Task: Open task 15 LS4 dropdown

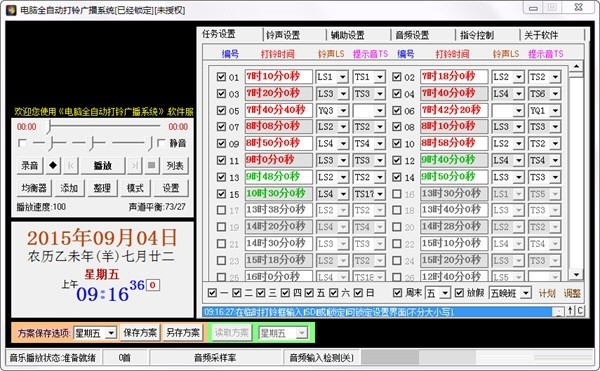Action: coord(343,194)
